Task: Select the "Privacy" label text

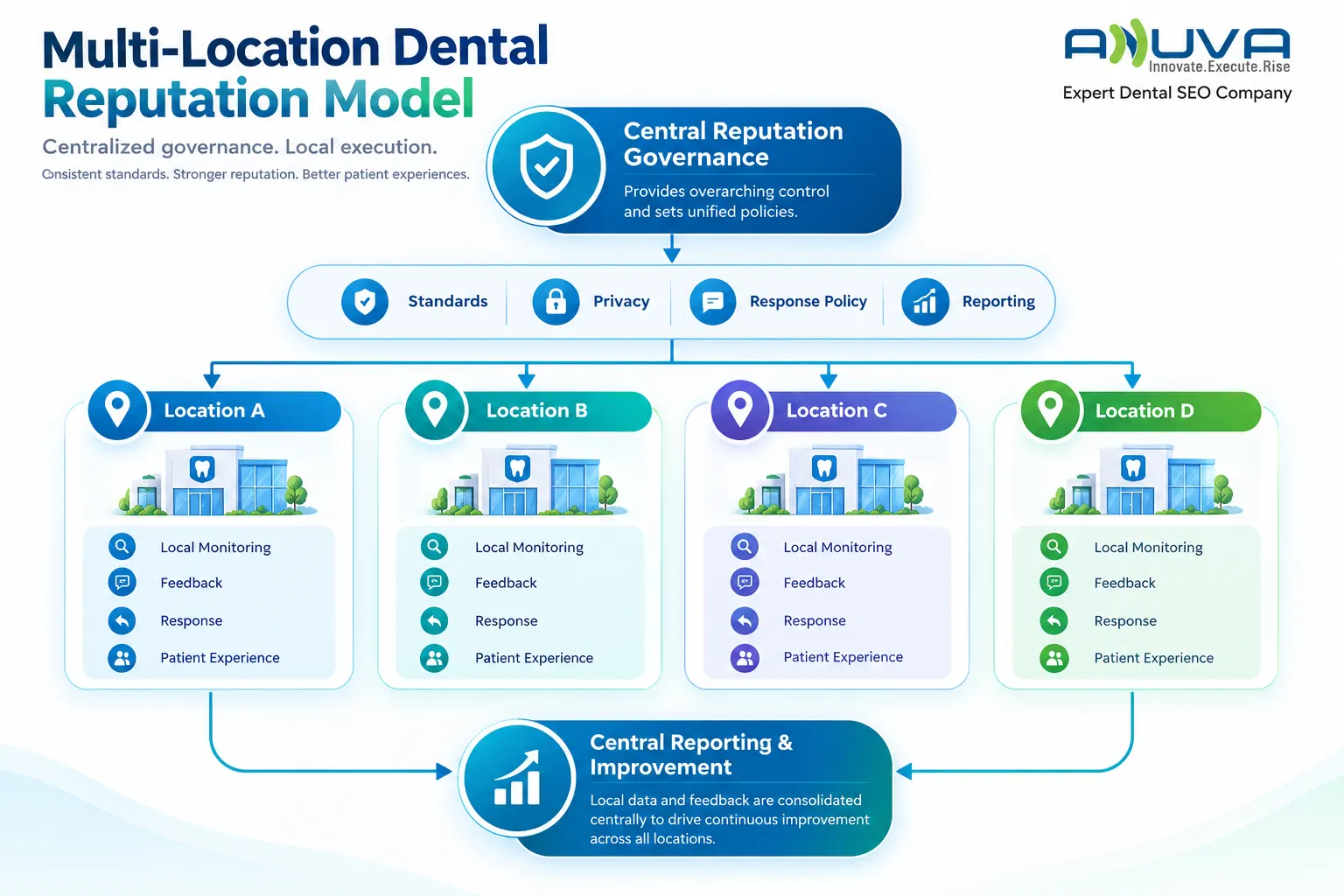Action: click(621, 302)
